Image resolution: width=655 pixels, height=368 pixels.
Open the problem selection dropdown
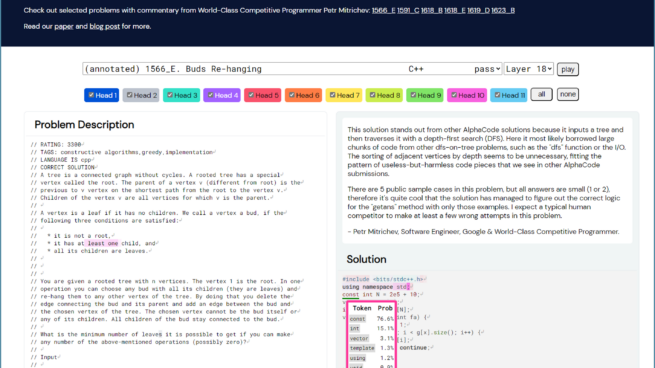click(x=292, y=69)
